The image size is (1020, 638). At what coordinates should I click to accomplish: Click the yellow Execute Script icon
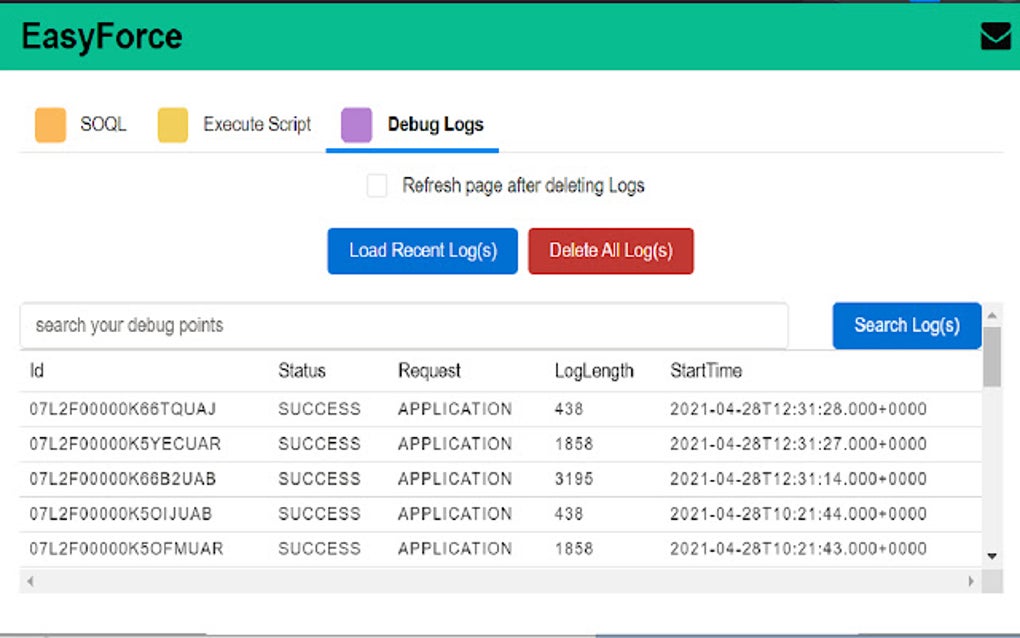(173, 125)
